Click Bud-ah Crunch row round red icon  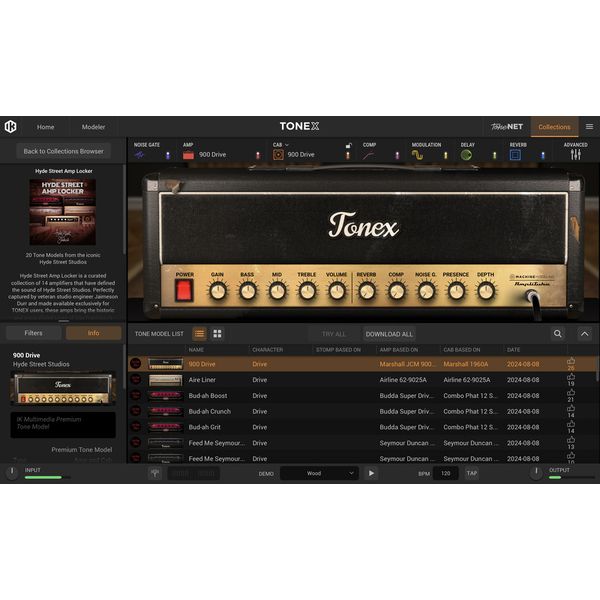[x=135, y=411]
